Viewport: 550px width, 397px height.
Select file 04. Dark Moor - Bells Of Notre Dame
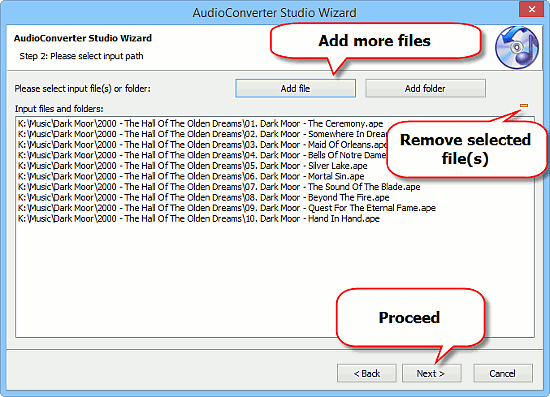coord(202,155)
